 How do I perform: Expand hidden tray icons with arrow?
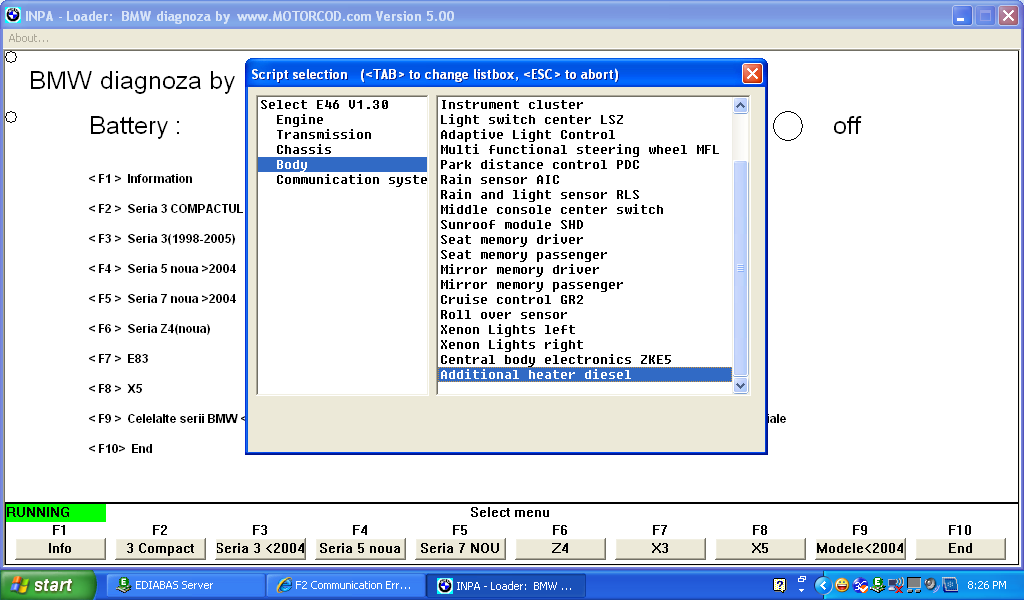[823, 585]
